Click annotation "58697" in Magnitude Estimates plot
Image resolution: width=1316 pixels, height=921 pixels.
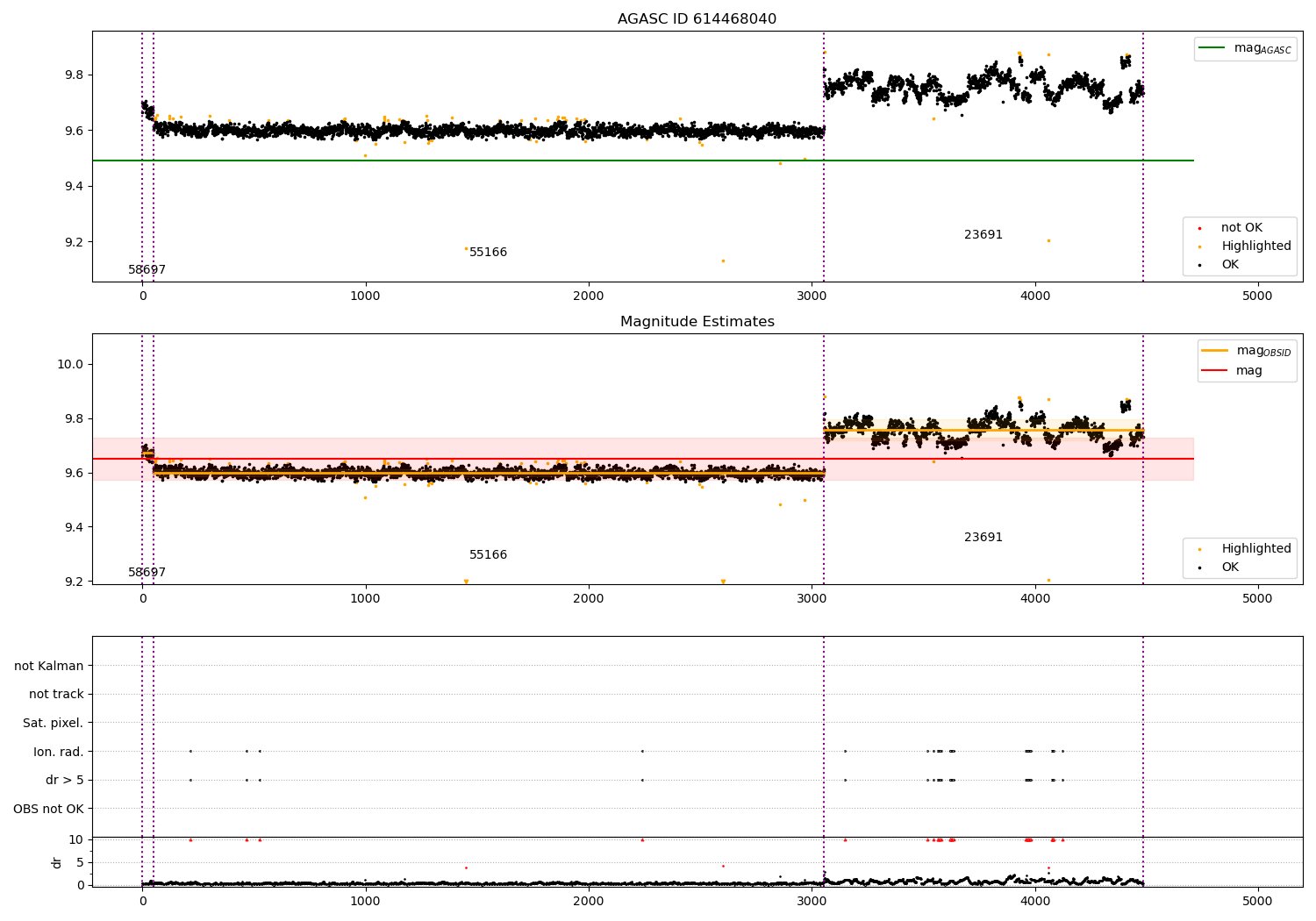tap(147, 573)
